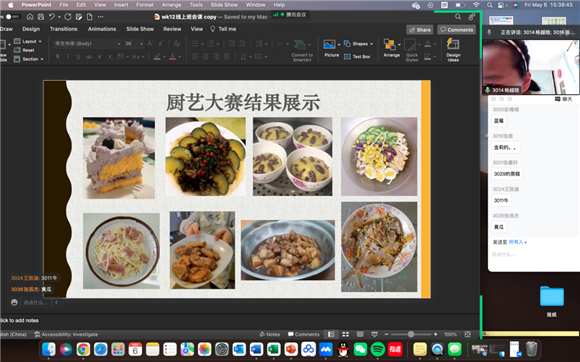
Task: Toggle Strikethrough formatting
Action: pos(89,57)
